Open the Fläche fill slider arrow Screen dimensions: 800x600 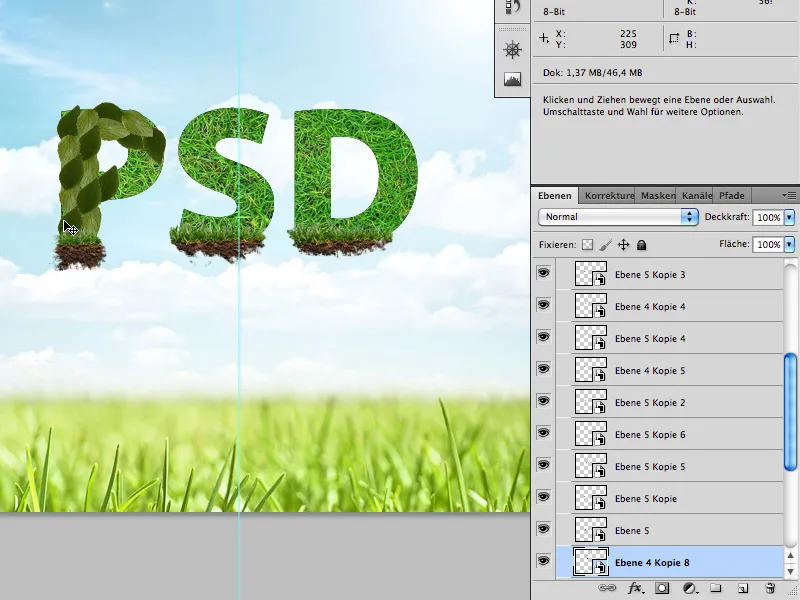[x=789, y=244]
